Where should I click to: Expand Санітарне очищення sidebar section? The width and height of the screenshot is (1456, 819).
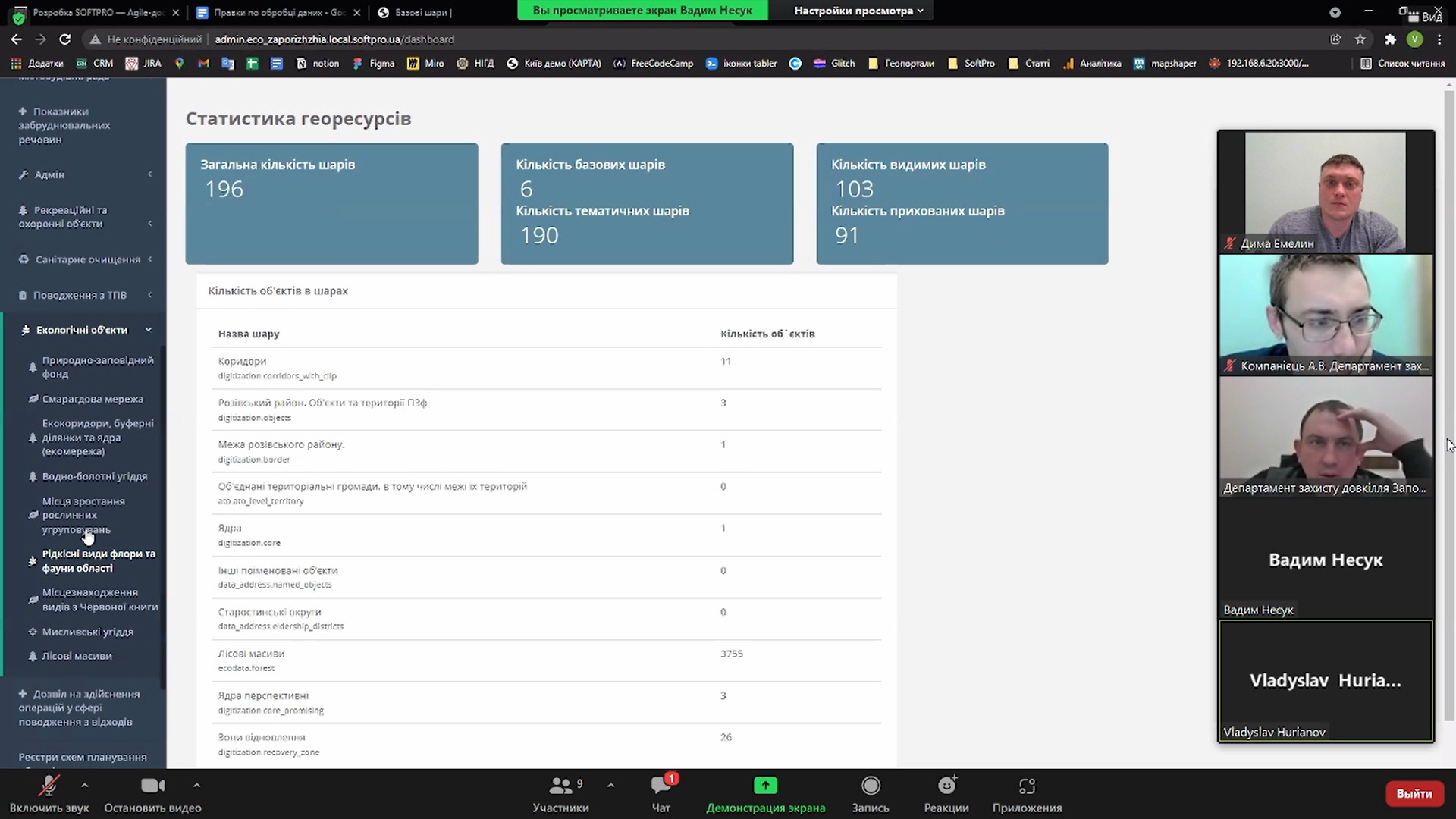[x=83, y=259]
